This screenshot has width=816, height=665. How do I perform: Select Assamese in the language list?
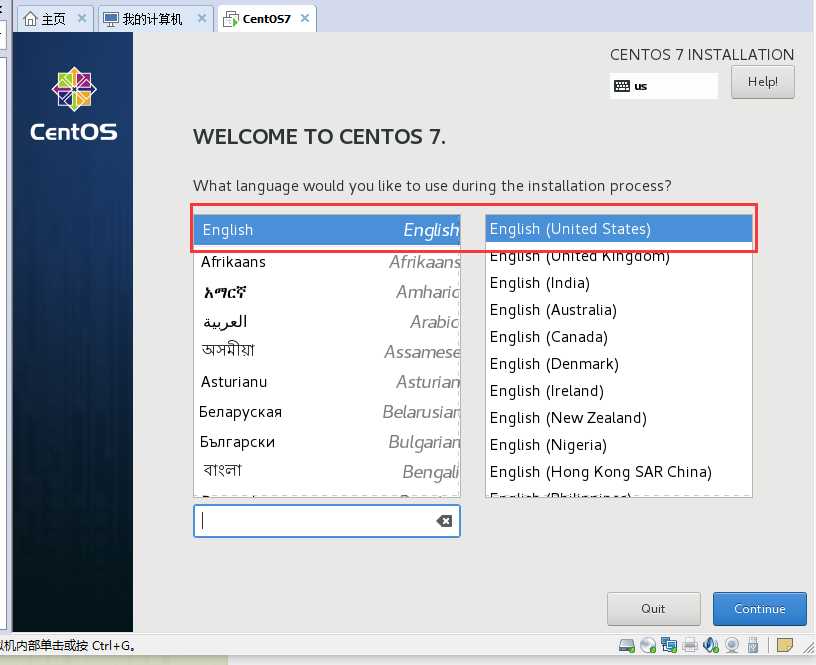tap(327, 352)
